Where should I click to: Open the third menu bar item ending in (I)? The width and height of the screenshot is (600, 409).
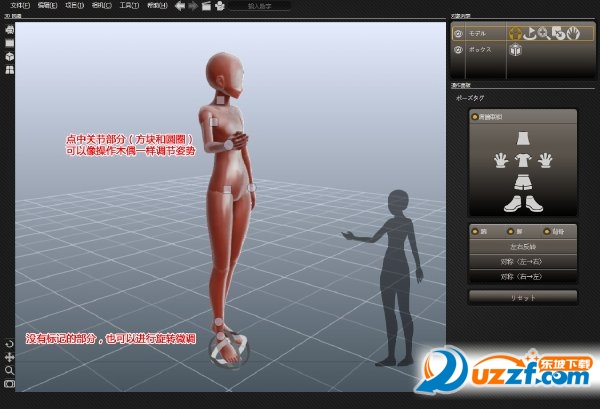tap(75, 5)
